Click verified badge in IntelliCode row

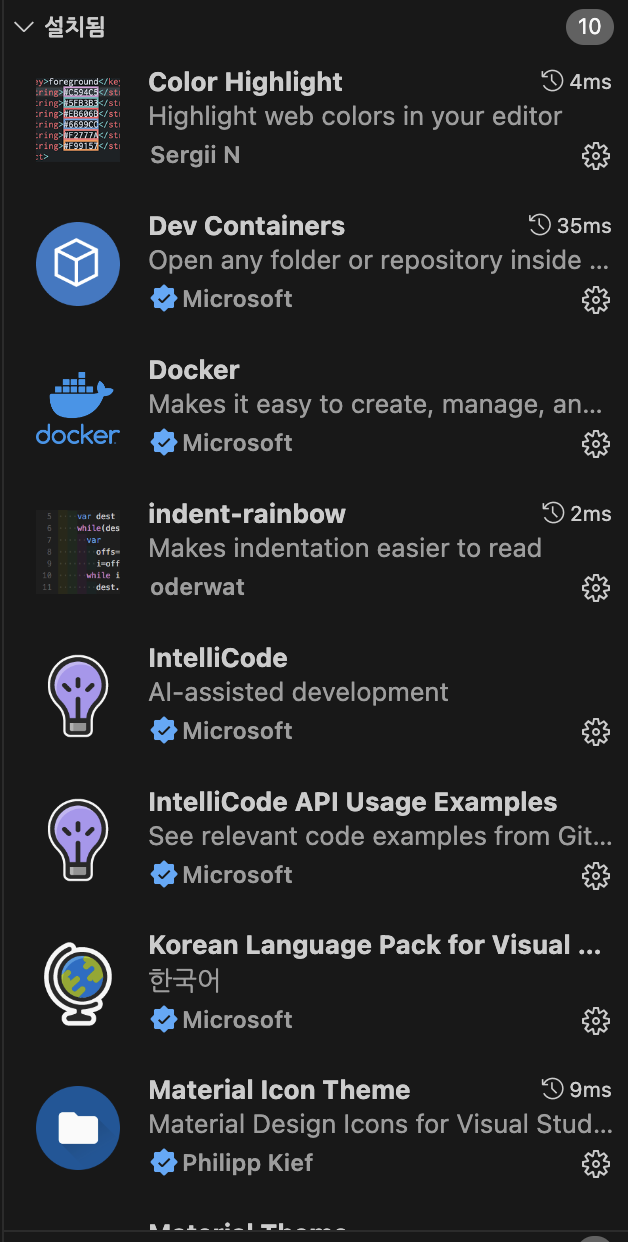coord(164,731)
